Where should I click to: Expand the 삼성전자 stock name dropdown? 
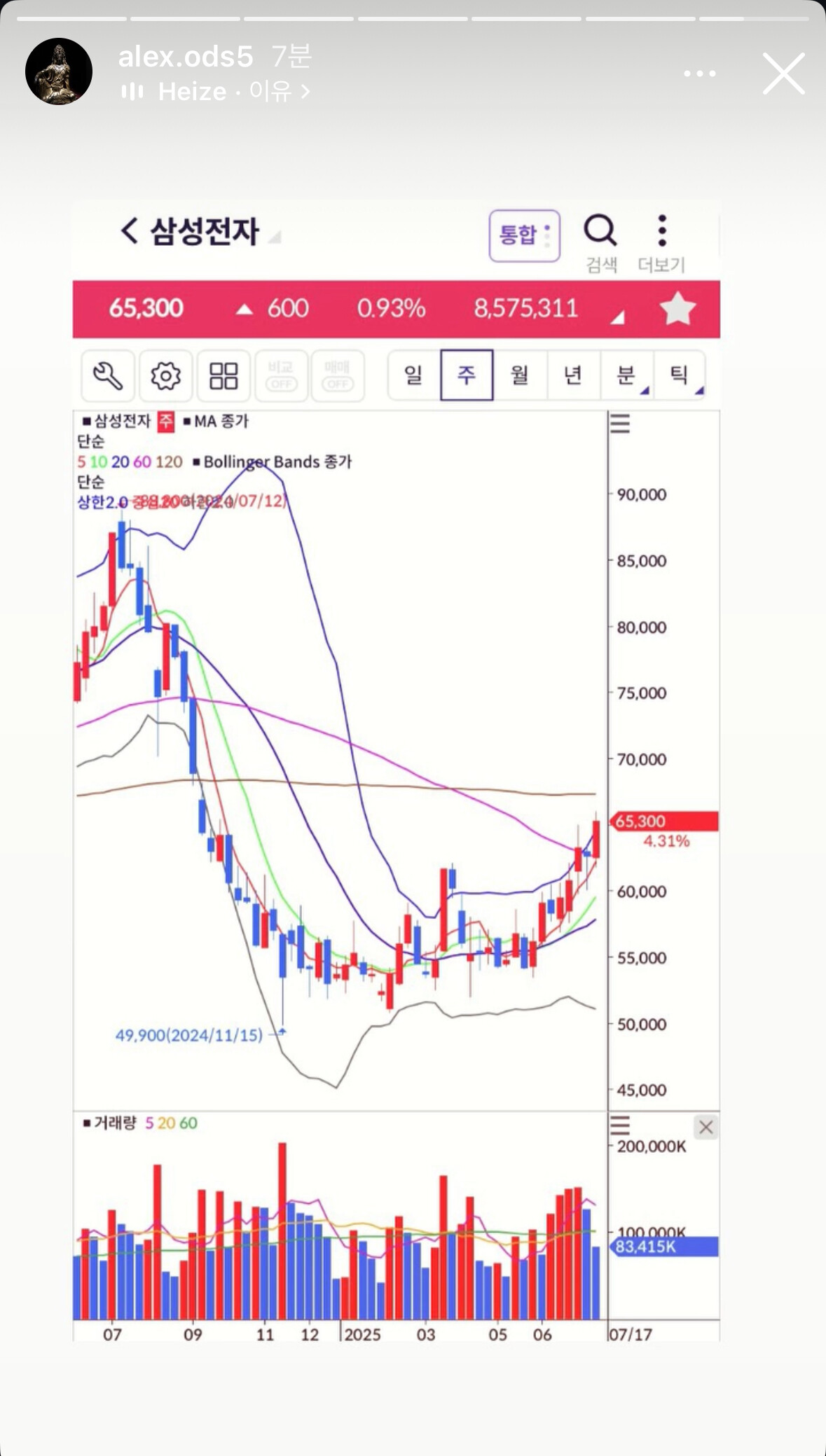(x=275, y=237)
